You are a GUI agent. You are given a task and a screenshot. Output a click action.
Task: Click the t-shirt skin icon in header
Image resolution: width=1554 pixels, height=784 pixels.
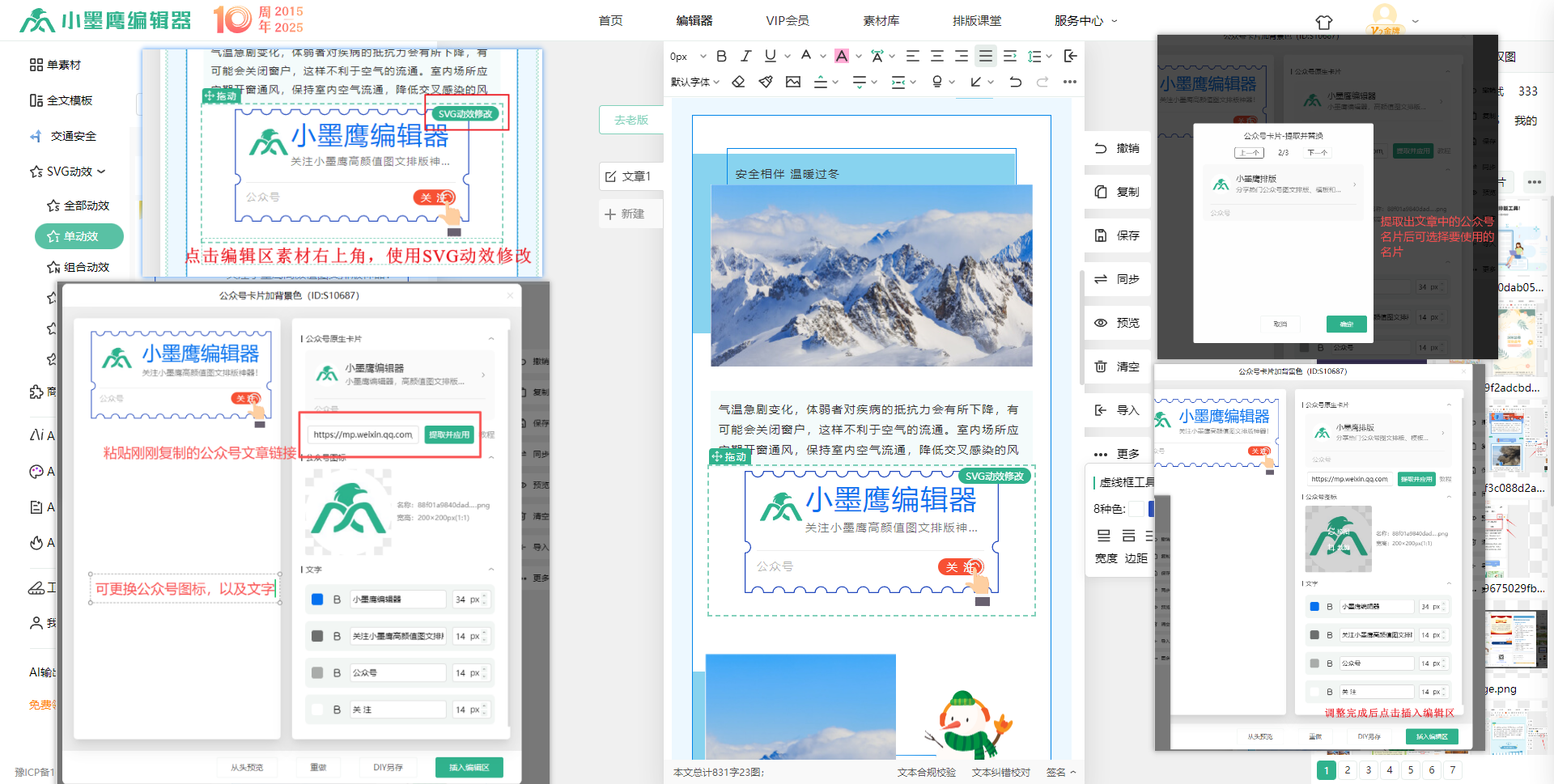click(1324, 22)
